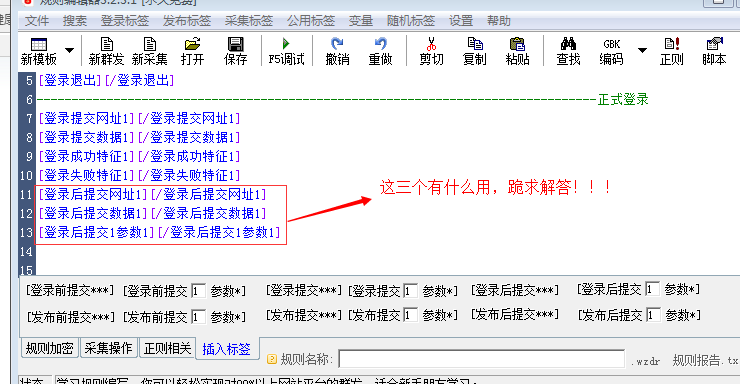Insert the [发布前提交***] tag

tap(71, 317)
